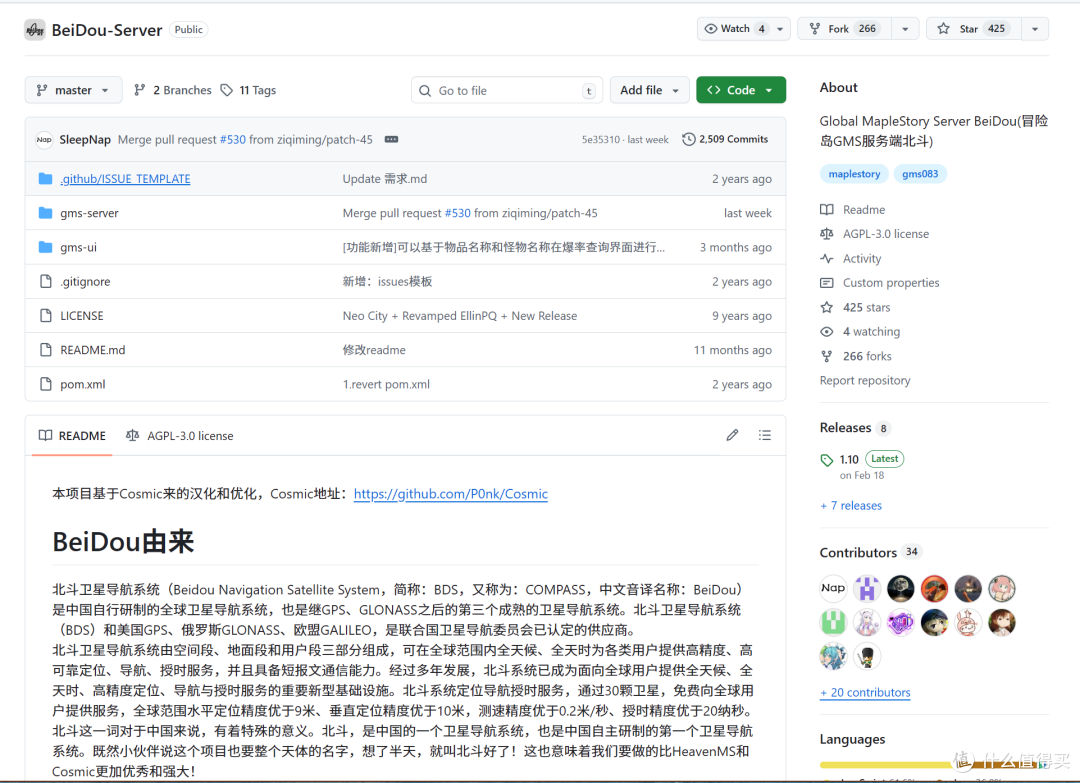Viewport: 1080px width, 783px height.
Task: Click the 5e35310 commit hash
Action: click(x=601, y=140)
